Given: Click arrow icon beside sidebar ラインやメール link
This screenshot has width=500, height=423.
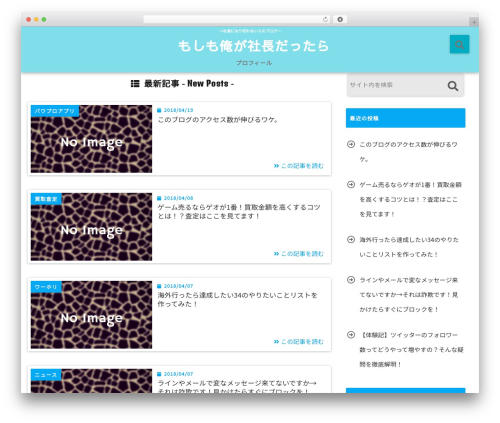Looking at the screenshot, I should point(351,280).
